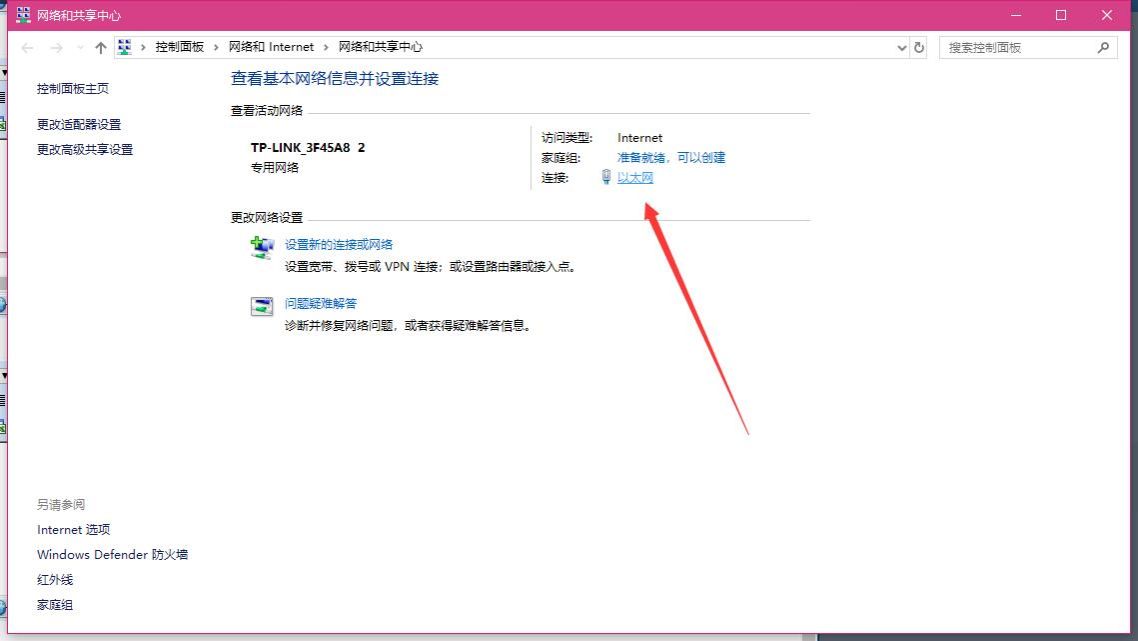Refresh the address bar location
The height and width of the screenshot is (641, 1138).
[920, 47]
